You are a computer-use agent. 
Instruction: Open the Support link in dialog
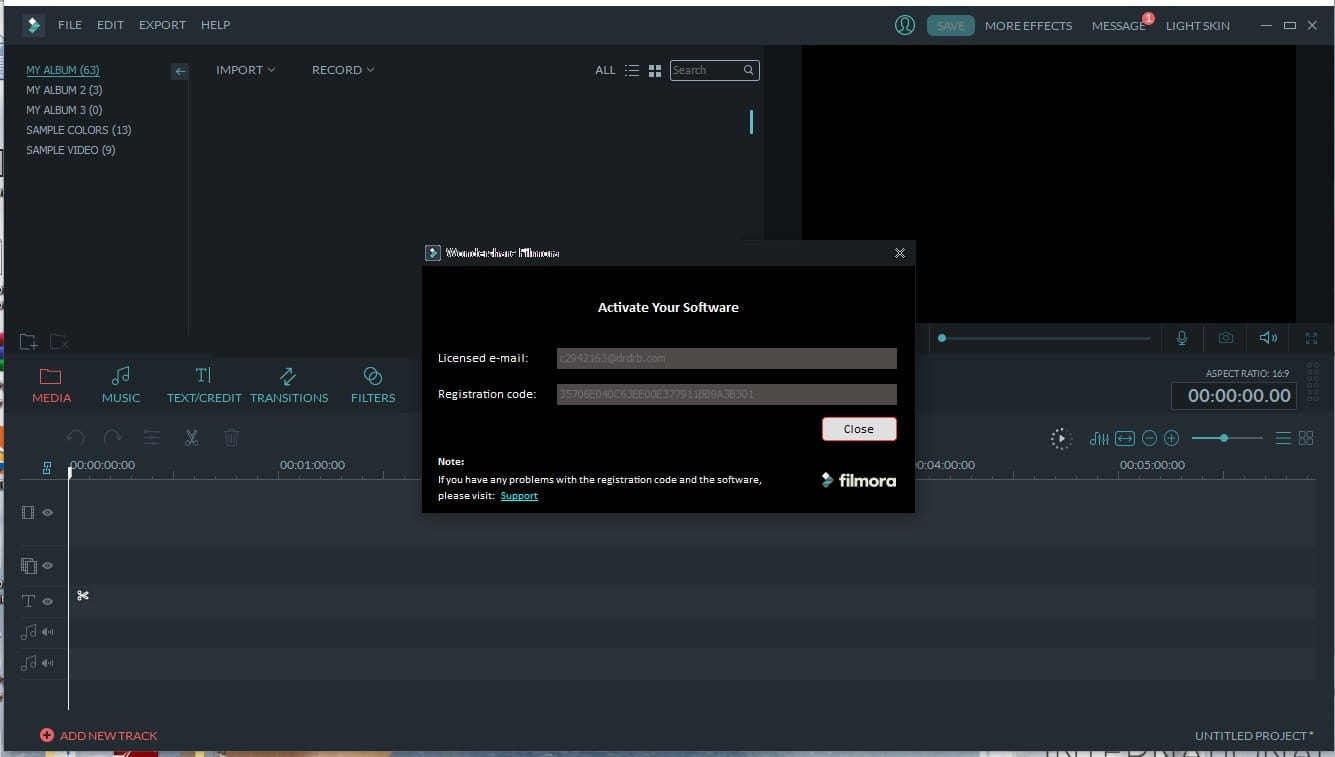click(519, 496)
